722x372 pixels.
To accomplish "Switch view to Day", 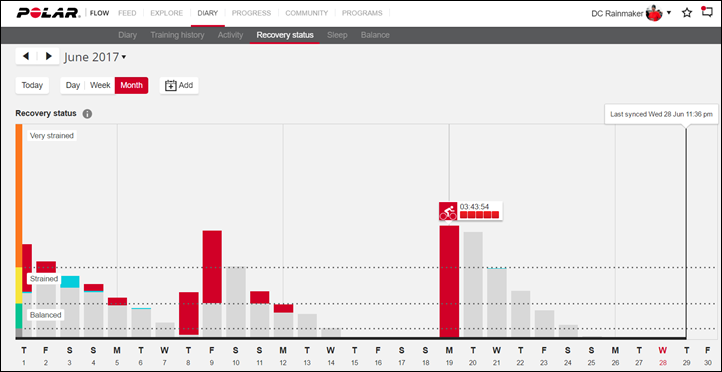I will coord(73,85).
